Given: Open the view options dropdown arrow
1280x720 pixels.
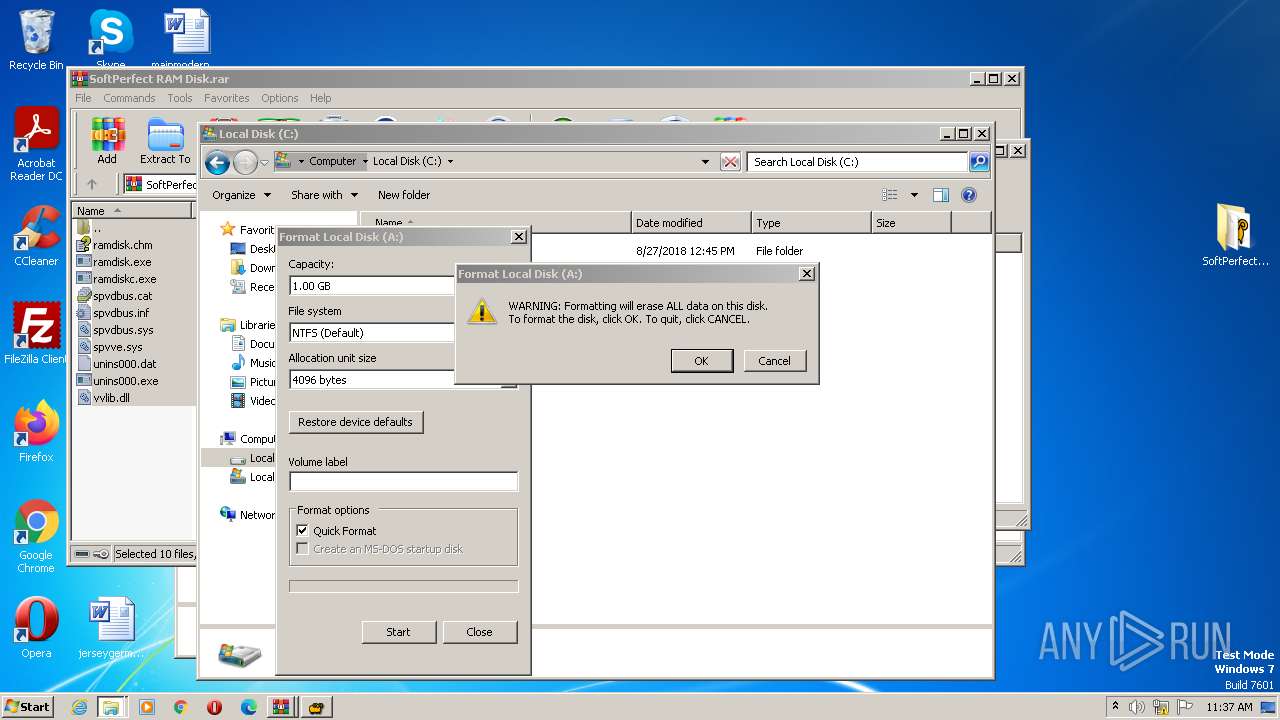Looking at the screenshot, I should (914, 195).
